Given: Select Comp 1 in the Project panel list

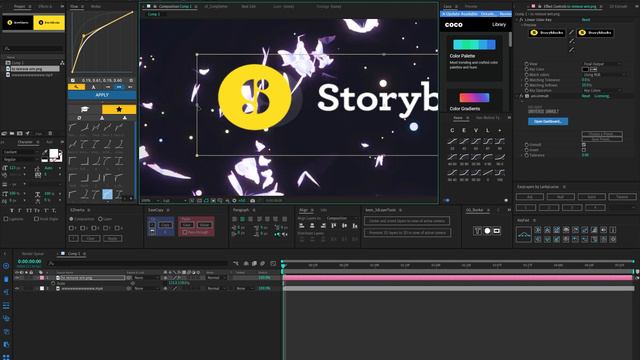Looking at the screenshot, I should coord(17,63).
